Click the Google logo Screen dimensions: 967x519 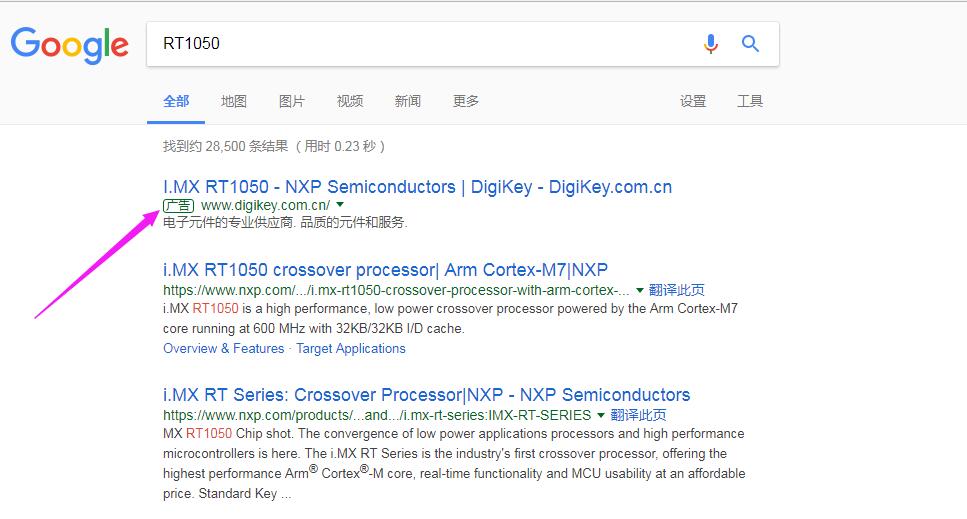(x=70, y=44)
